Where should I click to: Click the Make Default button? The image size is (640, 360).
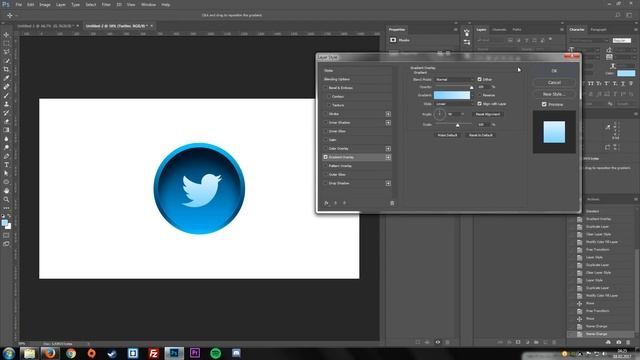(447, 135)
